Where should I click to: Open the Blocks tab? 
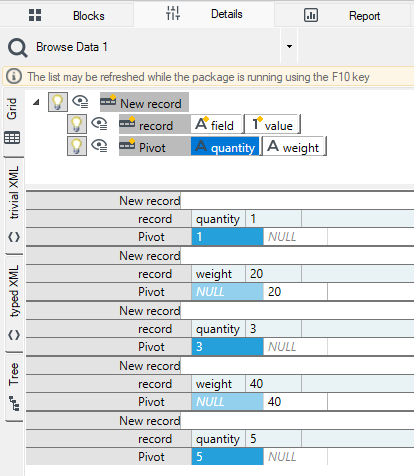coord(67,15)
